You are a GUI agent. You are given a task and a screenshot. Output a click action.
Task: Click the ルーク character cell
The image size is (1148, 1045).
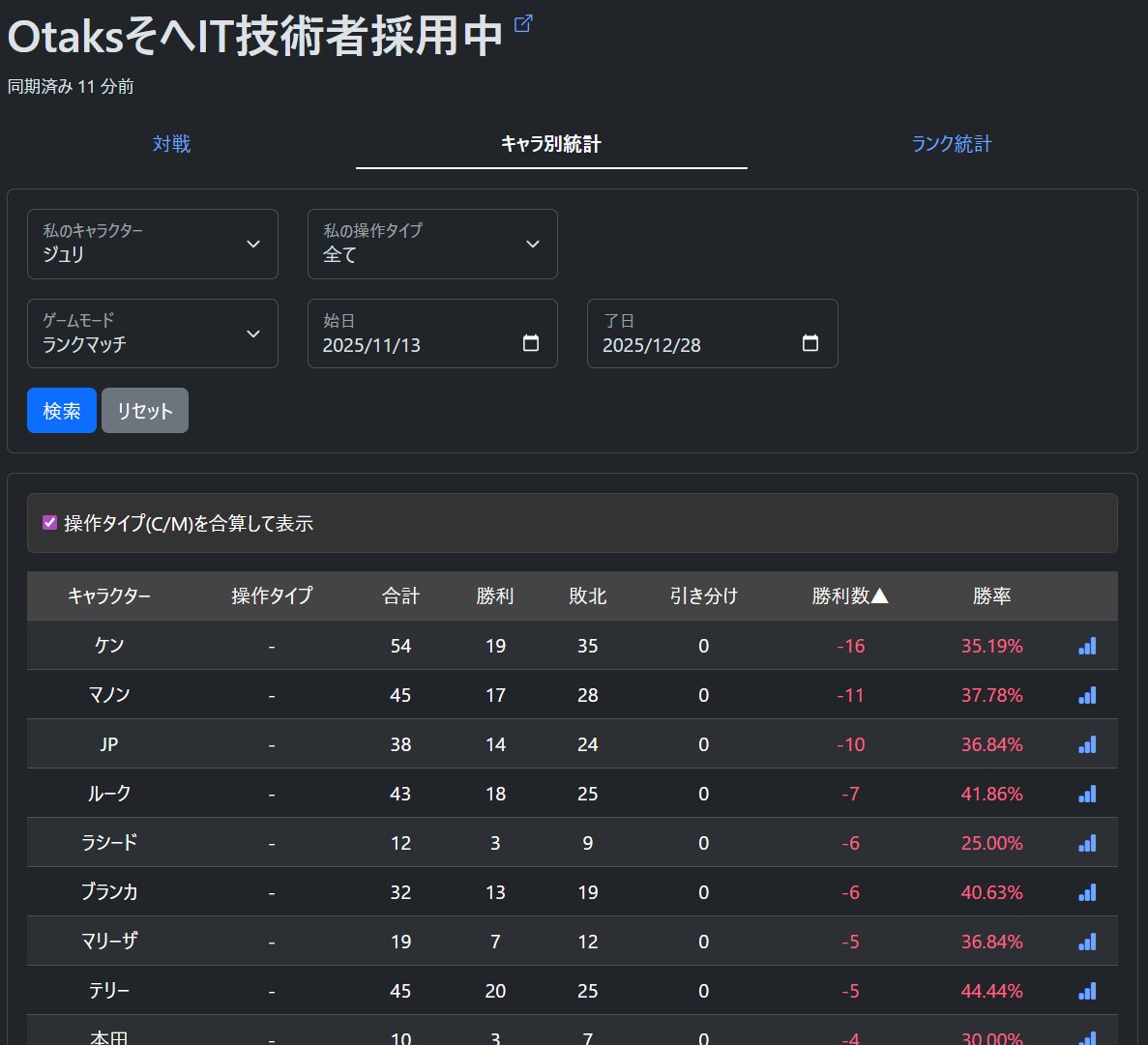click(x=109, y=794)
